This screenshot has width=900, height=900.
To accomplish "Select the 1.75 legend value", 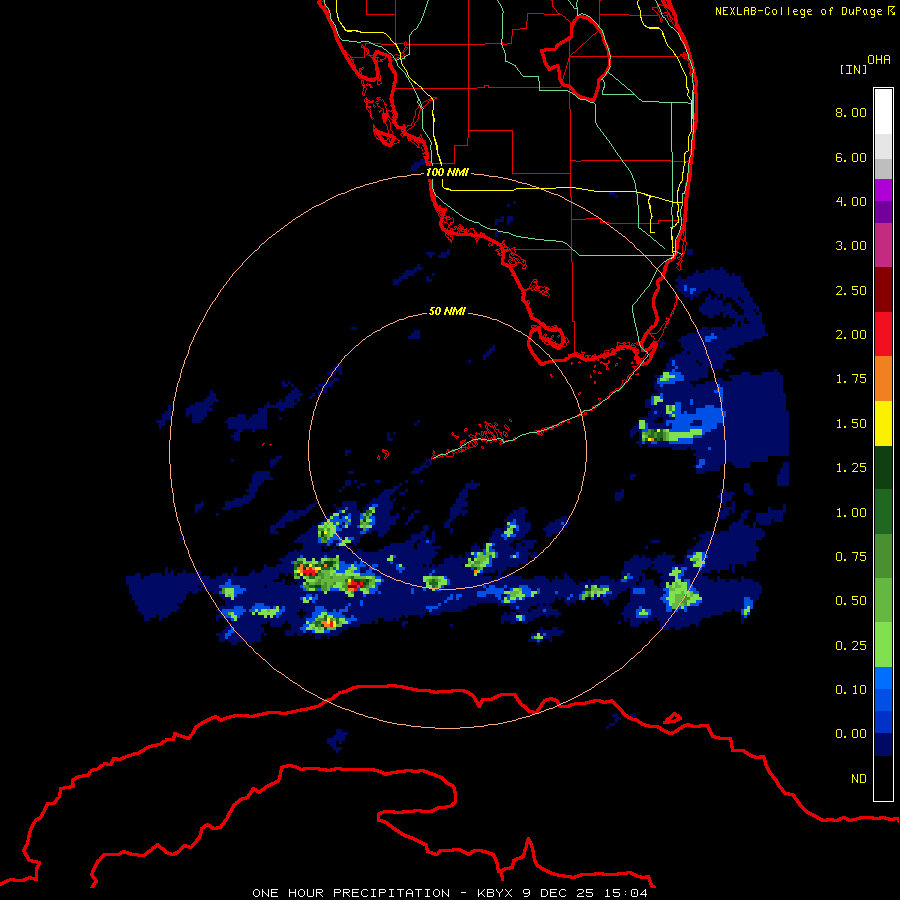I will click(851, 379).
